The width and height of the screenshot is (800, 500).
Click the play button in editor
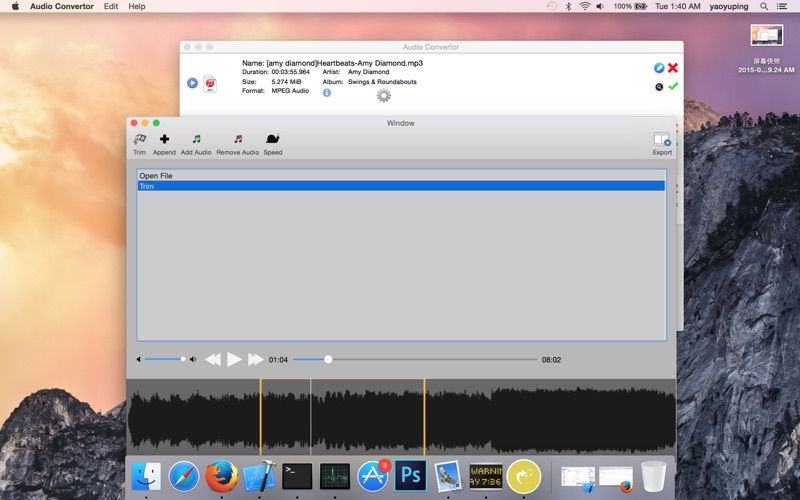click(x=234, y=360)
